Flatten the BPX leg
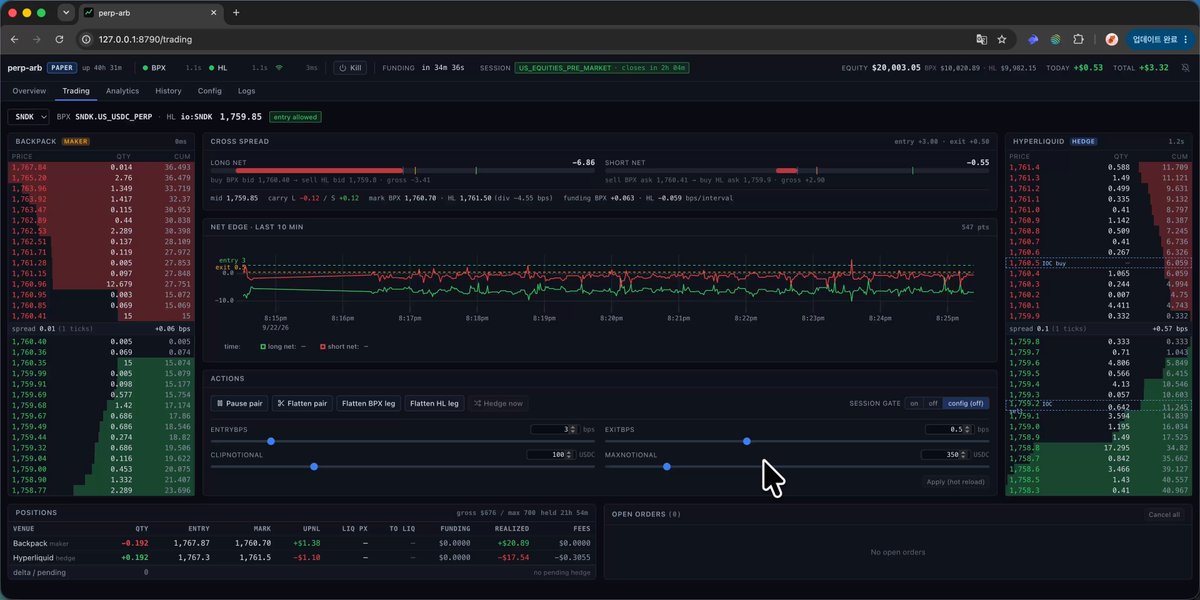This screenshot has width=1200, height=600. point(369,403)
